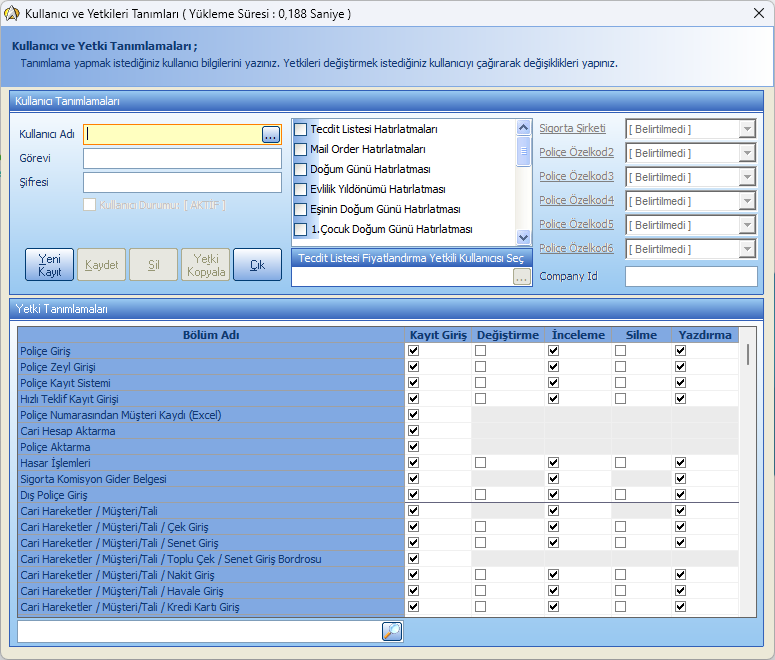Click the Company Id input field
Viewport: 775px width, 660px height.
[x=691, y=276]
